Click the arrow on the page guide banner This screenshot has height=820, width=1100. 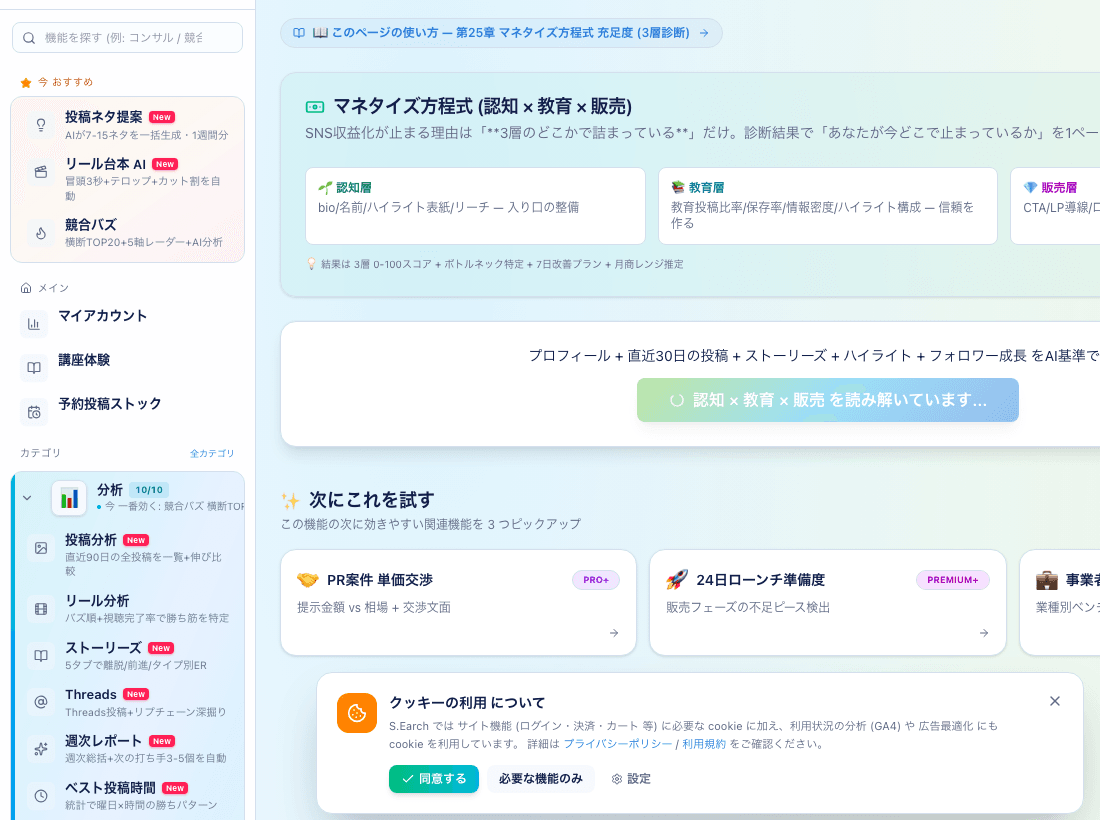click(x=704, y=33)
